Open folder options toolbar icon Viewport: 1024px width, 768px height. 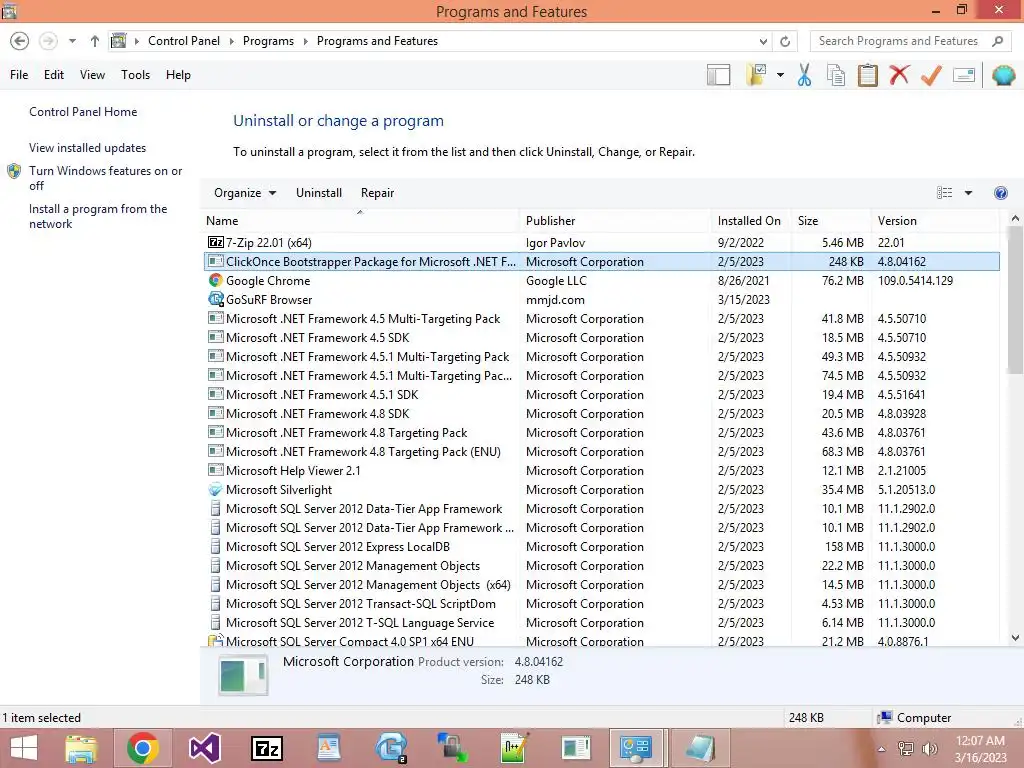[756, 75]
